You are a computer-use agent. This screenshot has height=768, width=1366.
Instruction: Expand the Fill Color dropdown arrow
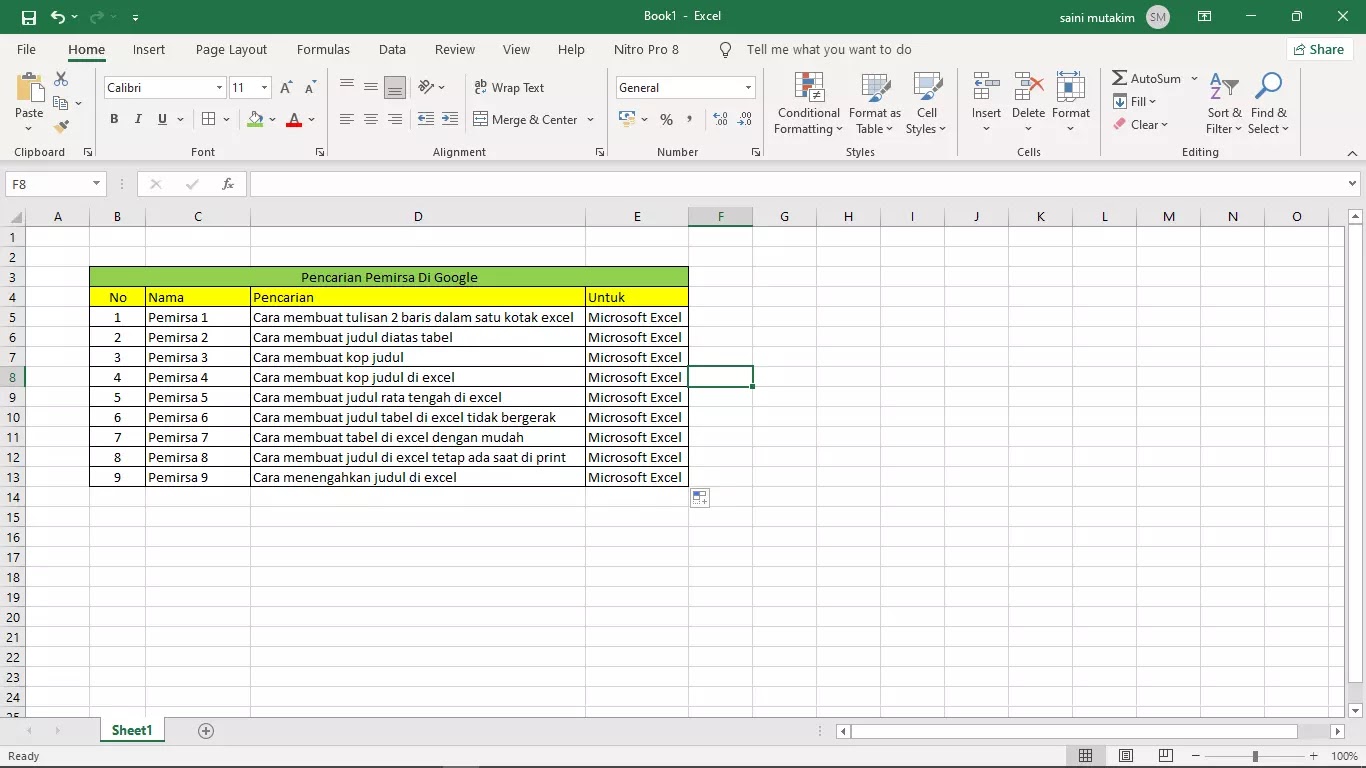(x=272, y=119)
